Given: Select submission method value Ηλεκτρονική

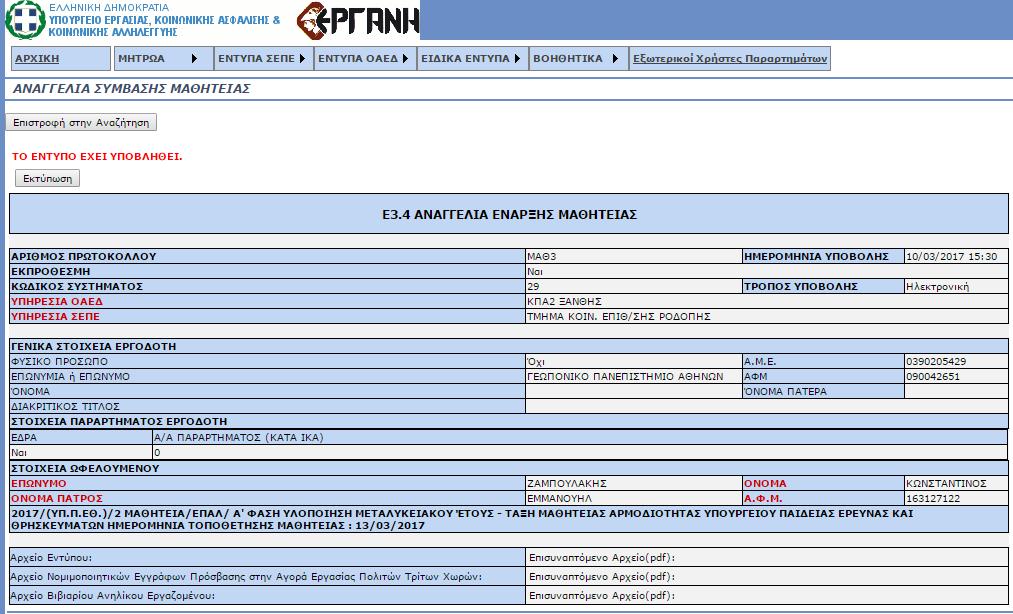Looking at the screenshot, I should coord(937,286).
